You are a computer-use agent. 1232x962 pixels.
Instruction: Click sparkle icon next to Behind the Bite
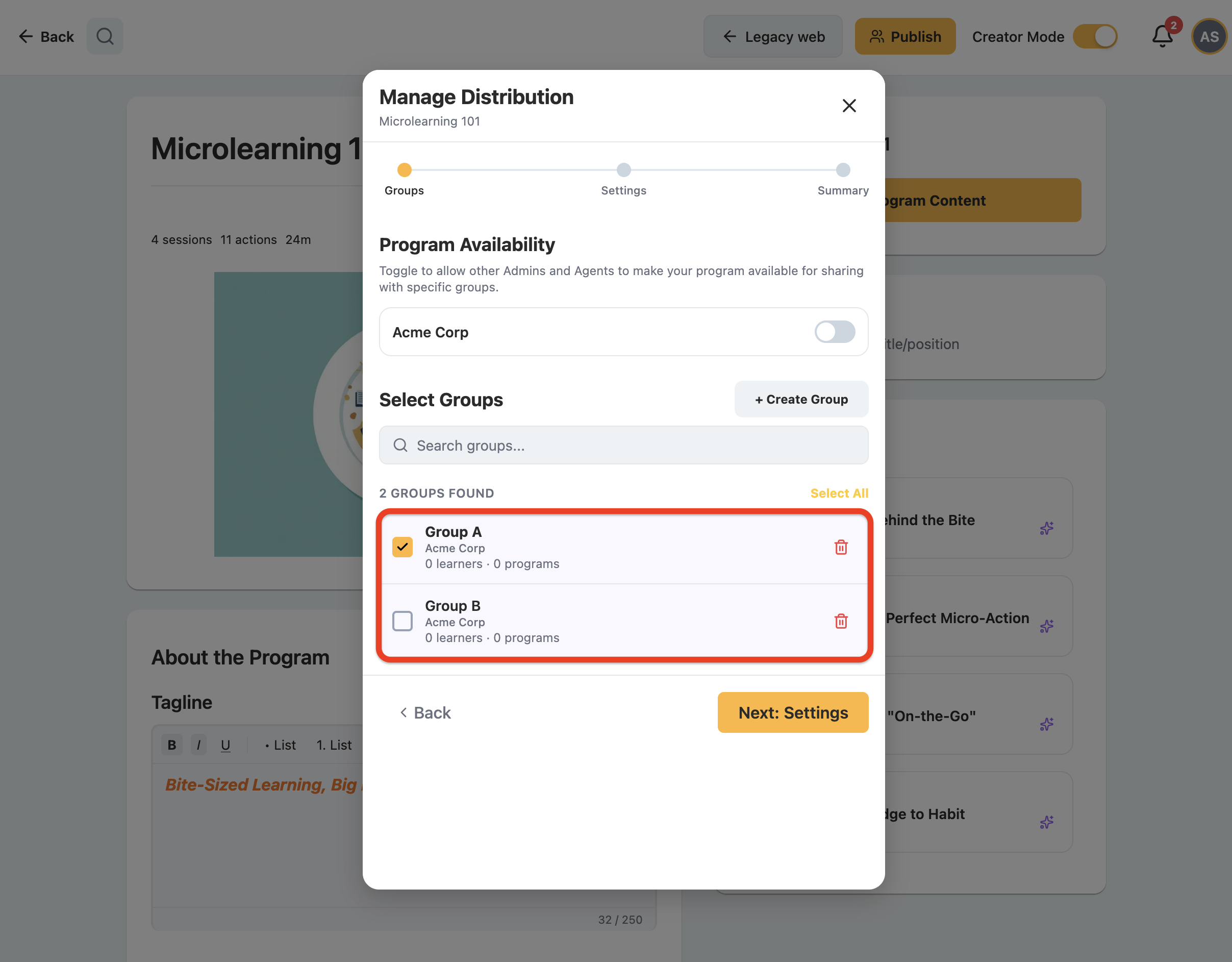[x=1046, y=528]
